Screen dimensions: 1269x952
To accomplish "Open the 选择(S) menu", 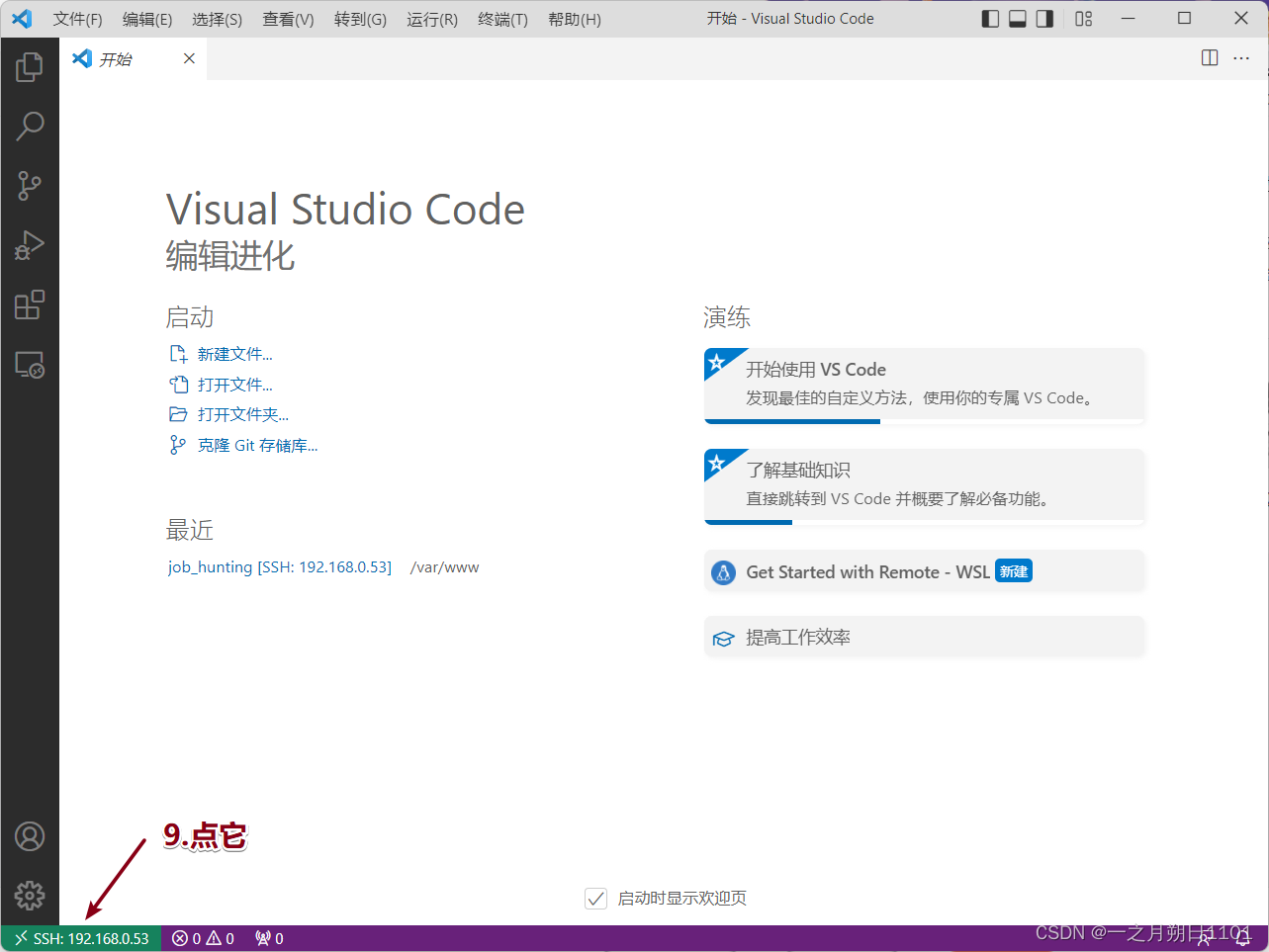I will (x=217, y=20).
